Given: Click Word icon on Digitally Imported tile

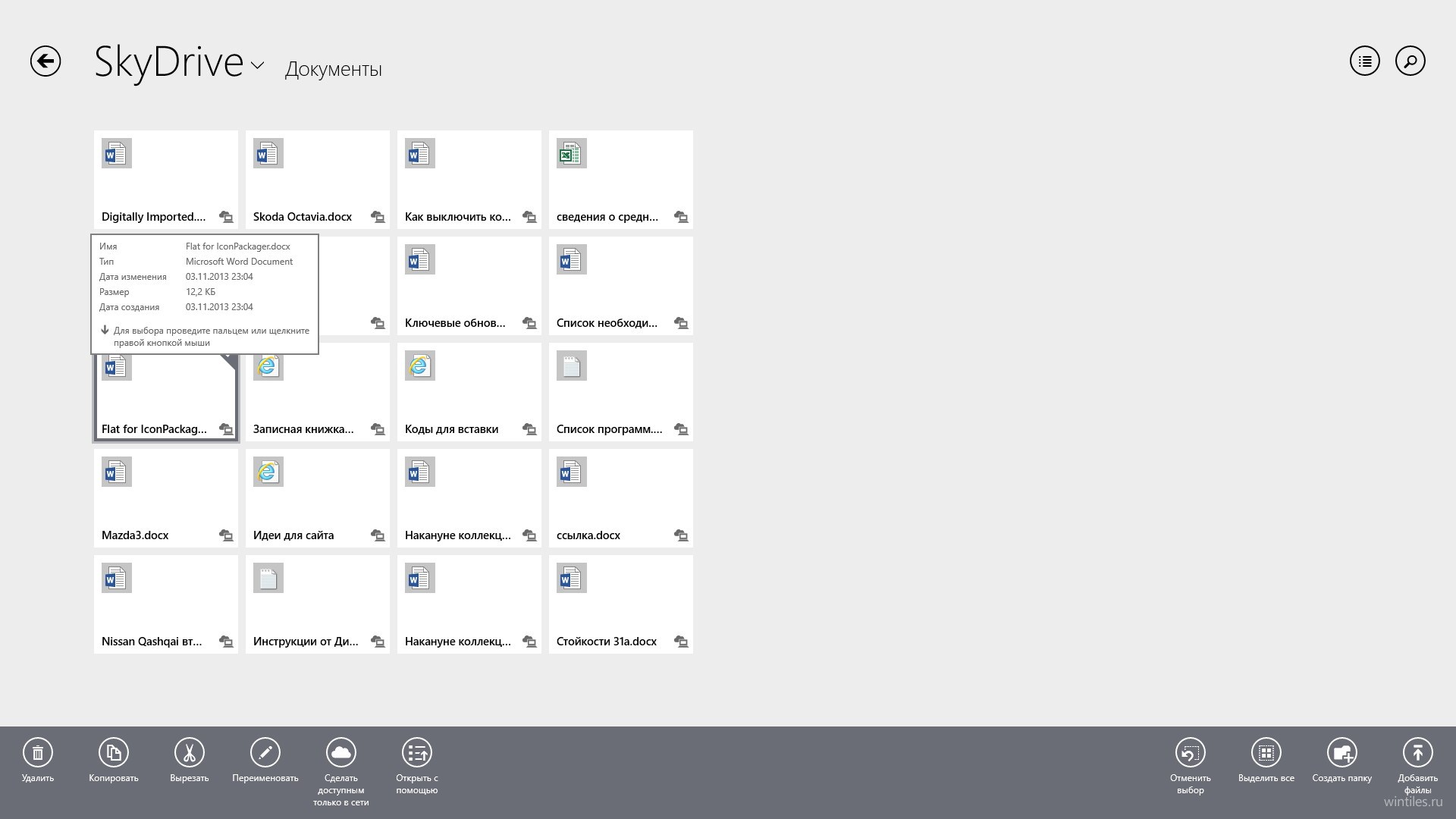Looking at the screenshot, I should [x=117, y=153].
